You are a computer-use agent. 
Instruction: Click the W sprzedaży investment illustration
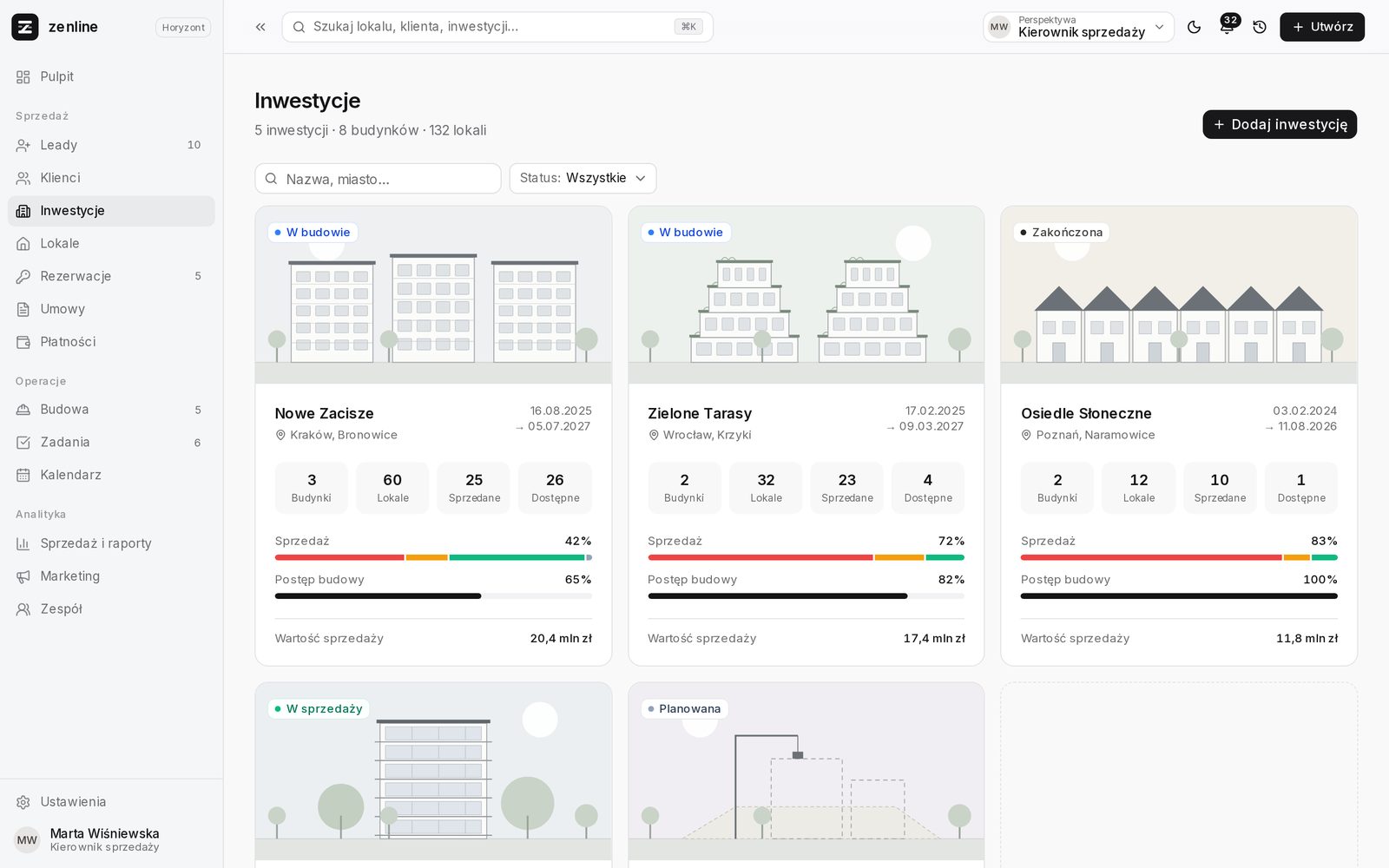click(433, 772)
